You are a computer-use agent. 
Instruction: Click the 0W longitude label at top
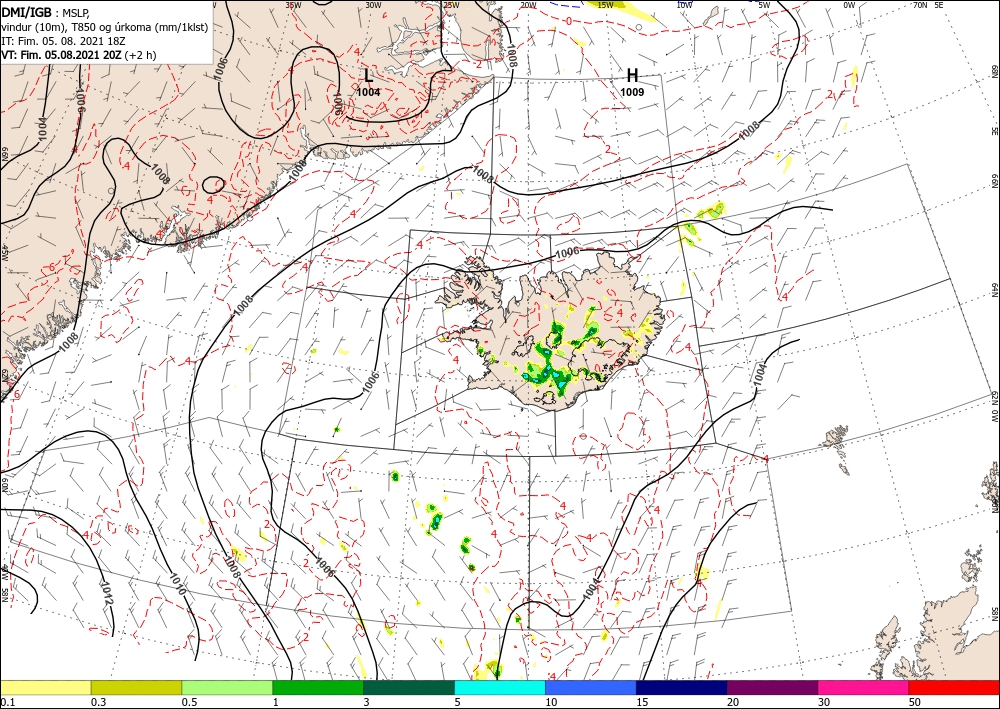click(849, 5)
